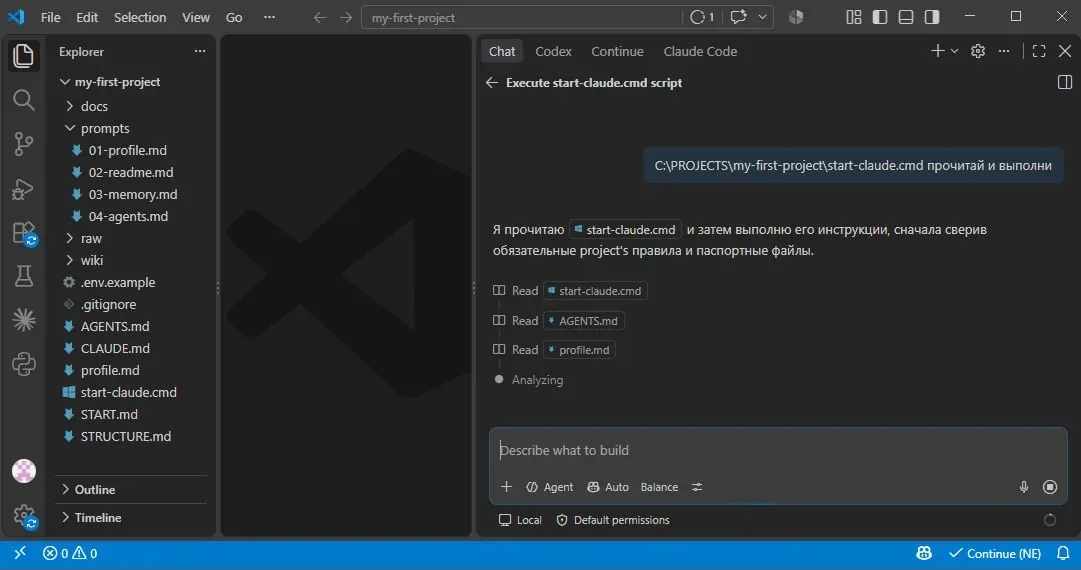The image size is (1081, 570).
Task: Open the Search view in activity bar
Action: [23, 100]
